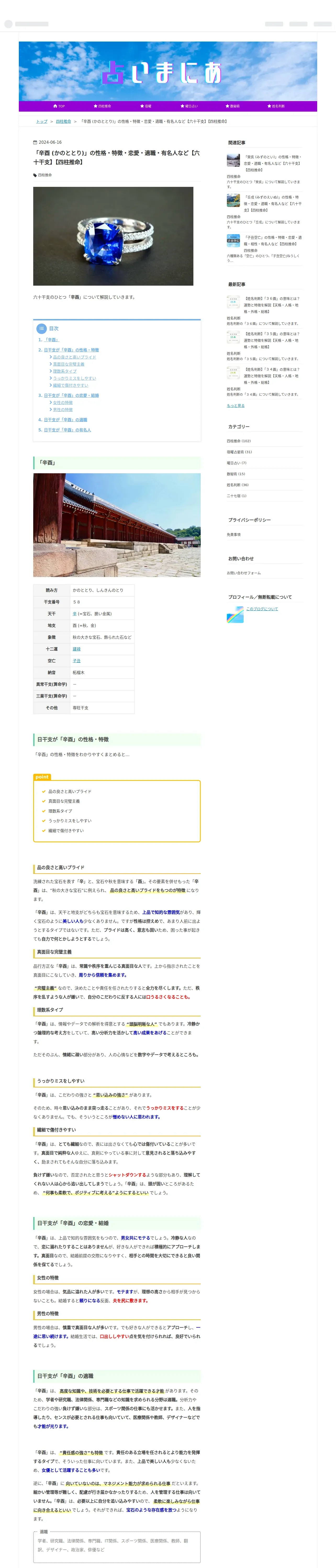Follow the 子丑 link in 空亡 row
This screenshot has height=1568, width=336.
(x=76, y=660)
